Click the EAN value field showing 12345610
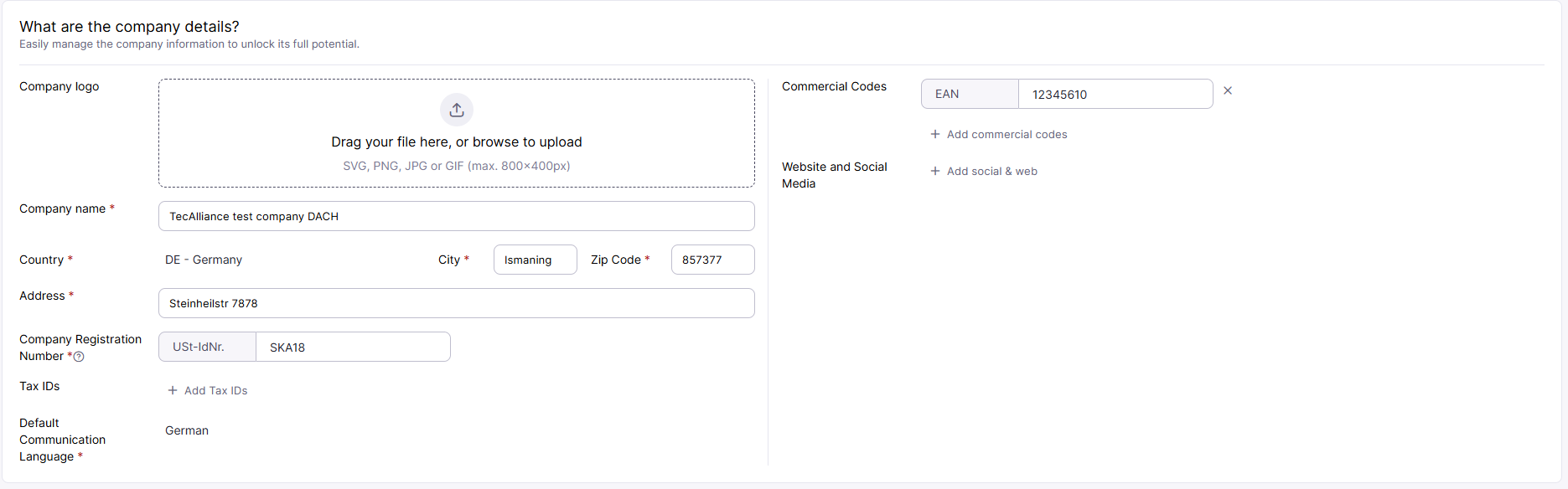The image size is (1568, 489). click(1115, 94)
